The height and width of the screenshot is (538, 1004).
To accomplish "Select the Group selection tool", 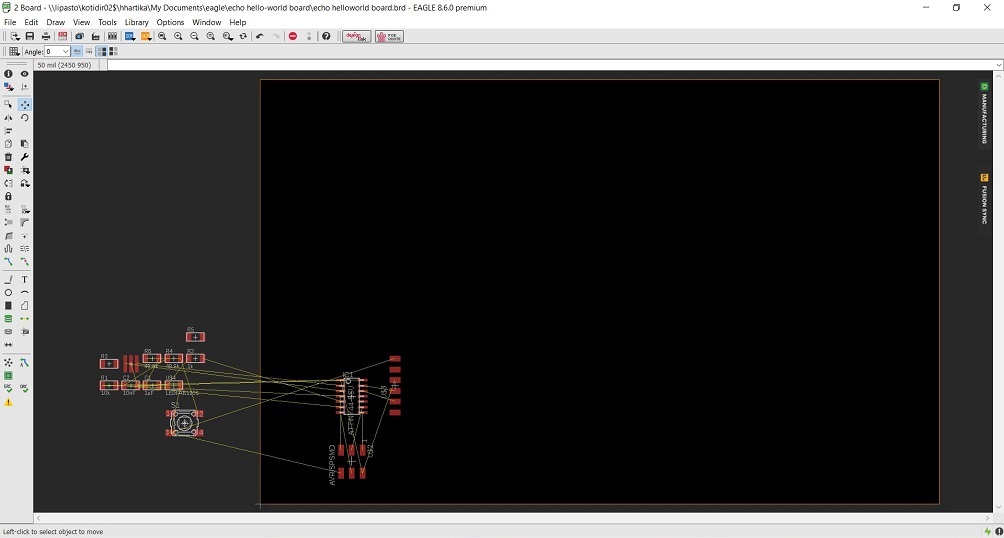I will (x=8, y=104).
